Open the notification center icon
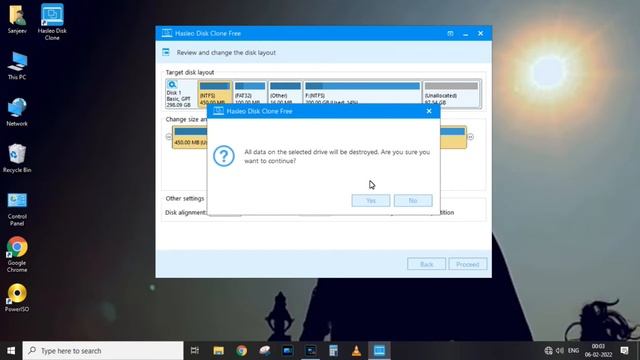The height and width of the screenshot is (360, 640). point(624,351)
